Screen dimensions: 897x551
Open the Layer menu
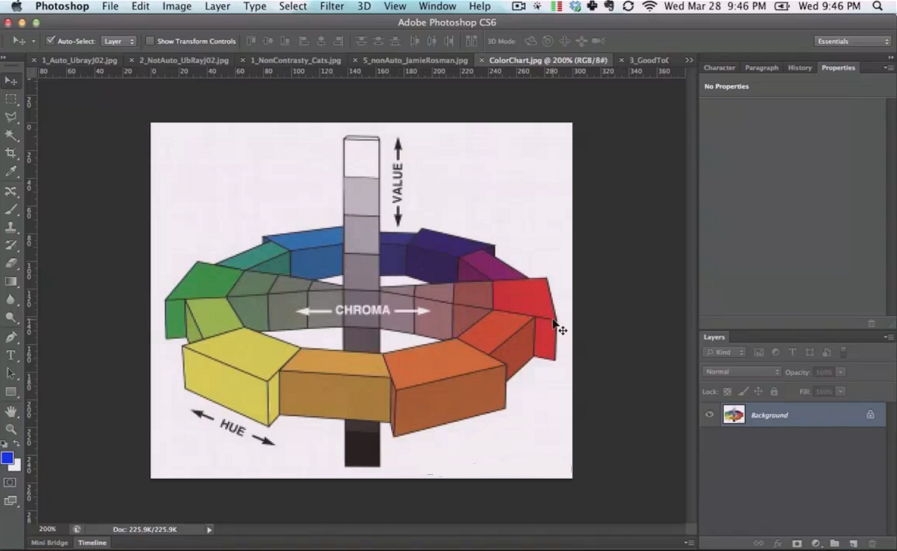217,6
